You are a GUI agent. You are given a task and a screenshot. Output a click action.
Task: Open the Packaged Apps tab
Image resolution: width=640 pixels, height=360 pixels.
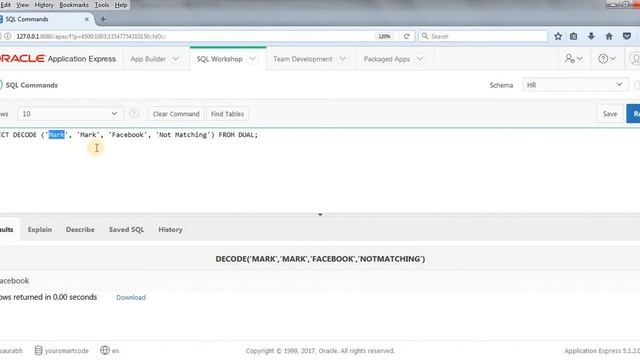[x=387, y=59]
